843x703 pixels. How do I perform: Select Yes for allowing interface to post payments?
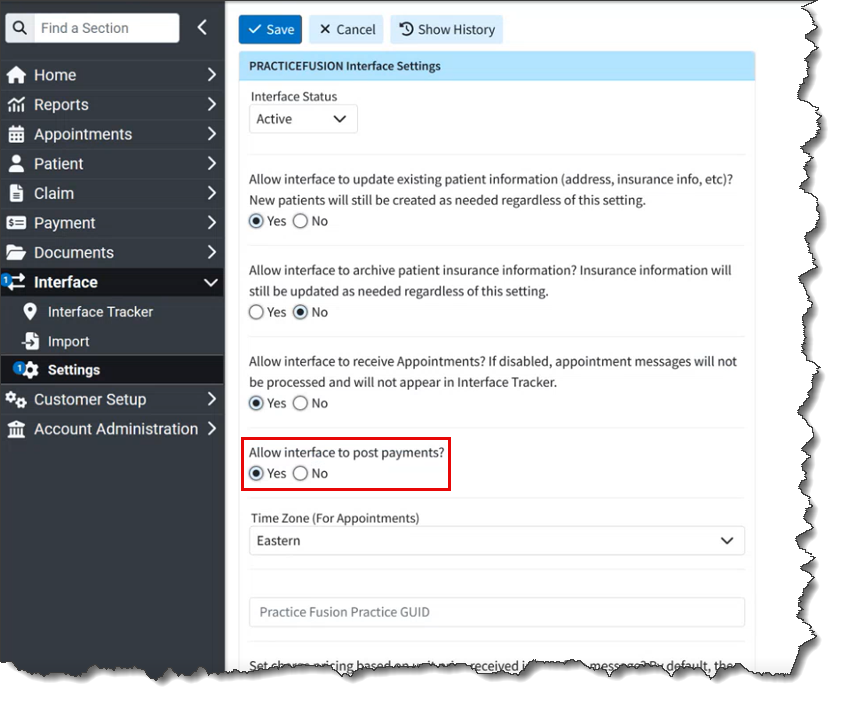click(x=256, y=474)
